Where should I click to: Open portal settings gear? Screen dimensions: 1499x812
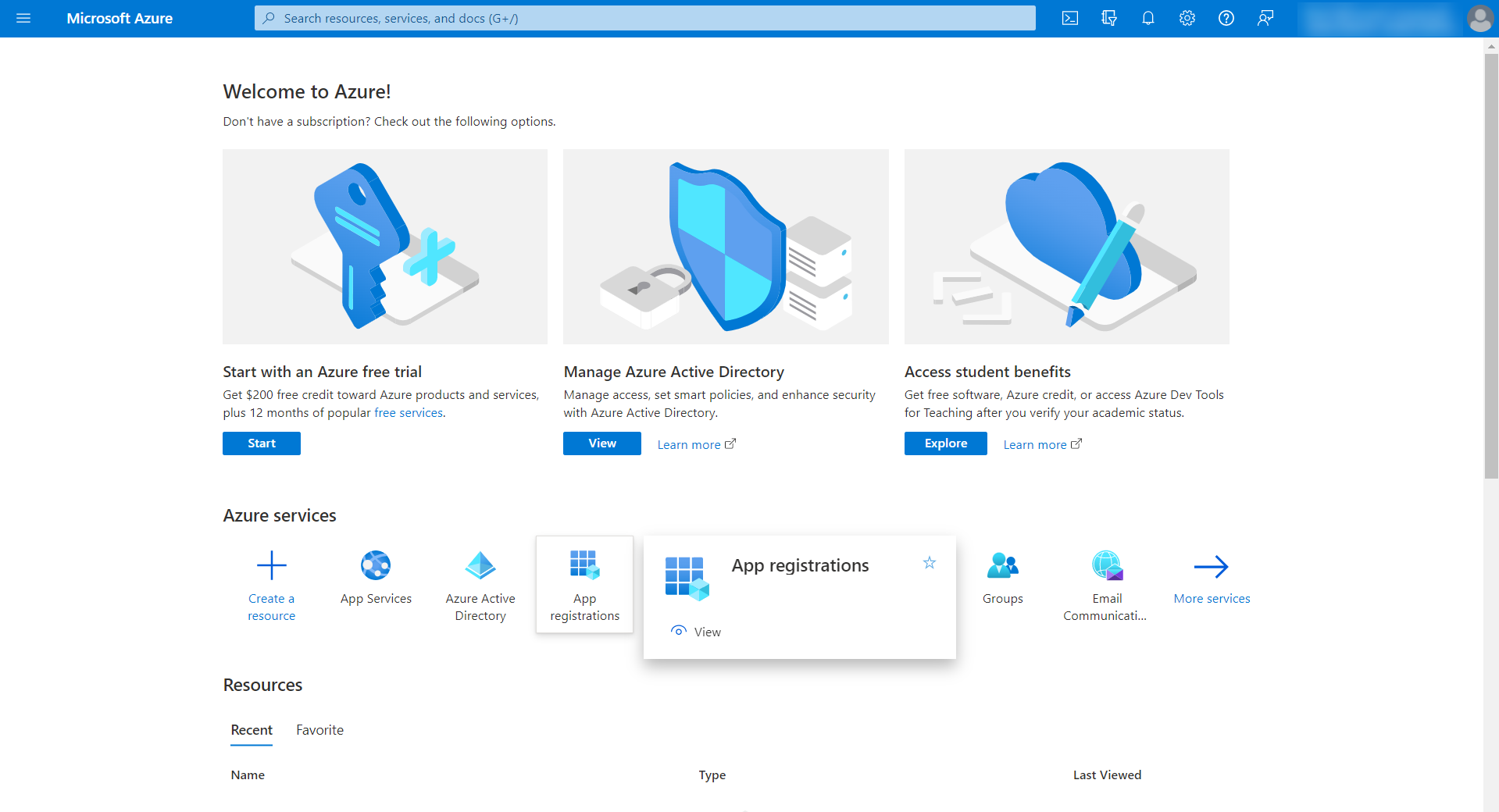tap(1187, 18)
